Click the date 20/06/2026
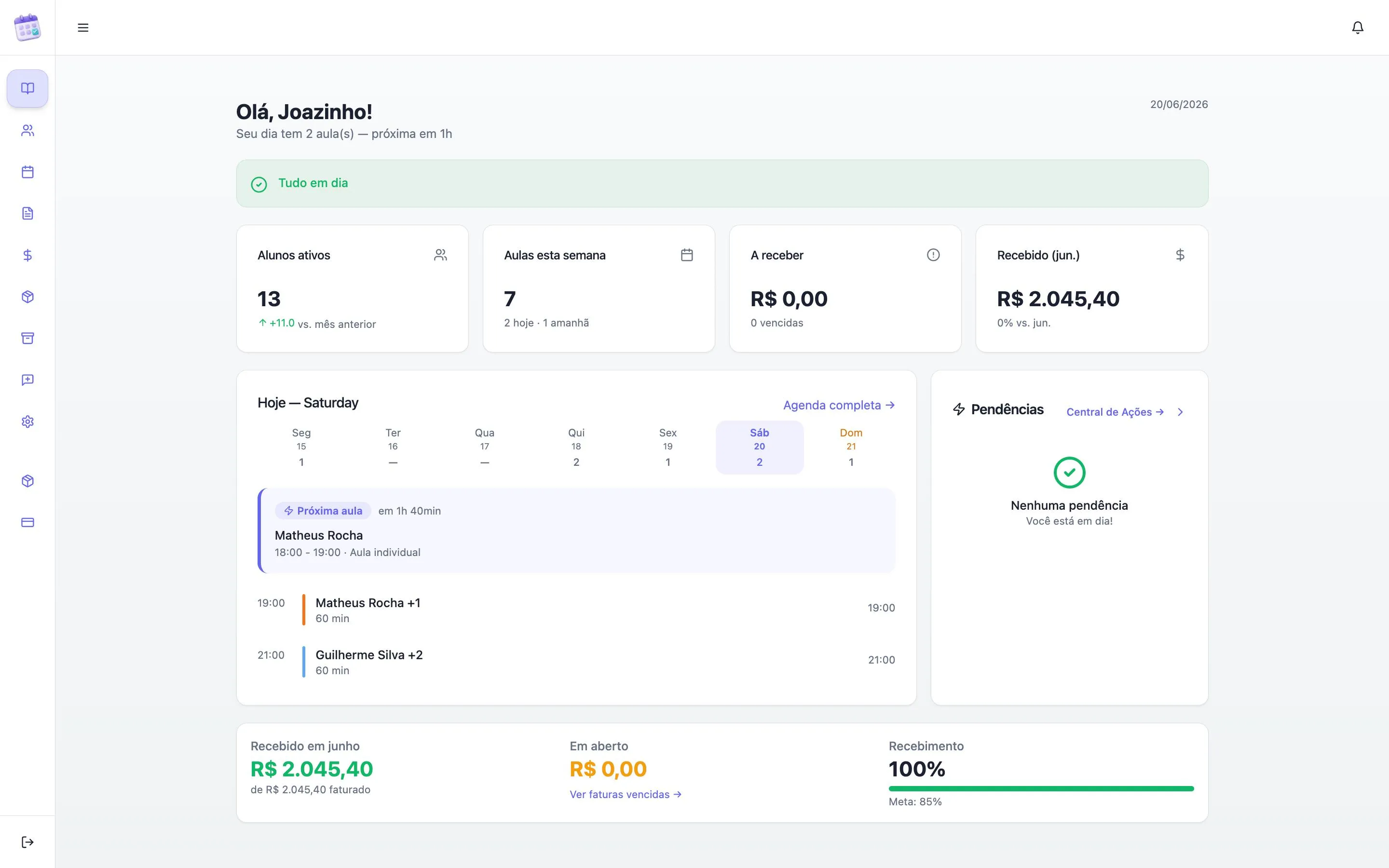 pyautogui.click(x=1179, y=105)
